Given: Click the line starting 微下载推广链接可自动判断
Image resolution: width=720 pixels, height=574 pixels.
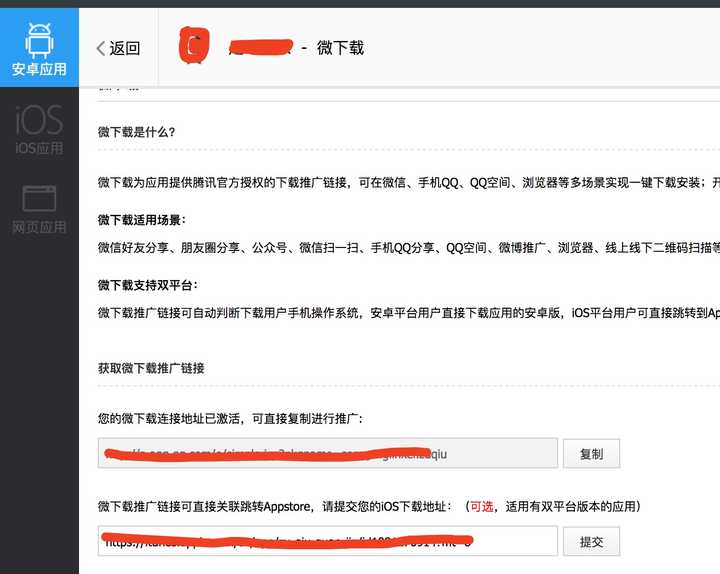Looking at the screenshot, I should [x=409, y=313].
